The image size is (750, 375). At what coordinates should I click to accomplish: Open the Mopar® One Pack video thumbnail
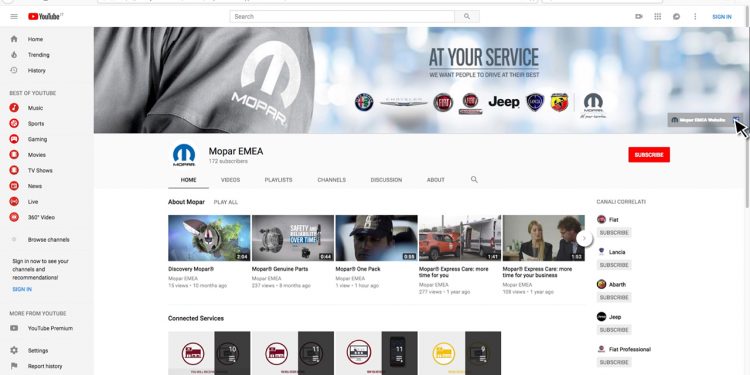(x=376, y=238)
